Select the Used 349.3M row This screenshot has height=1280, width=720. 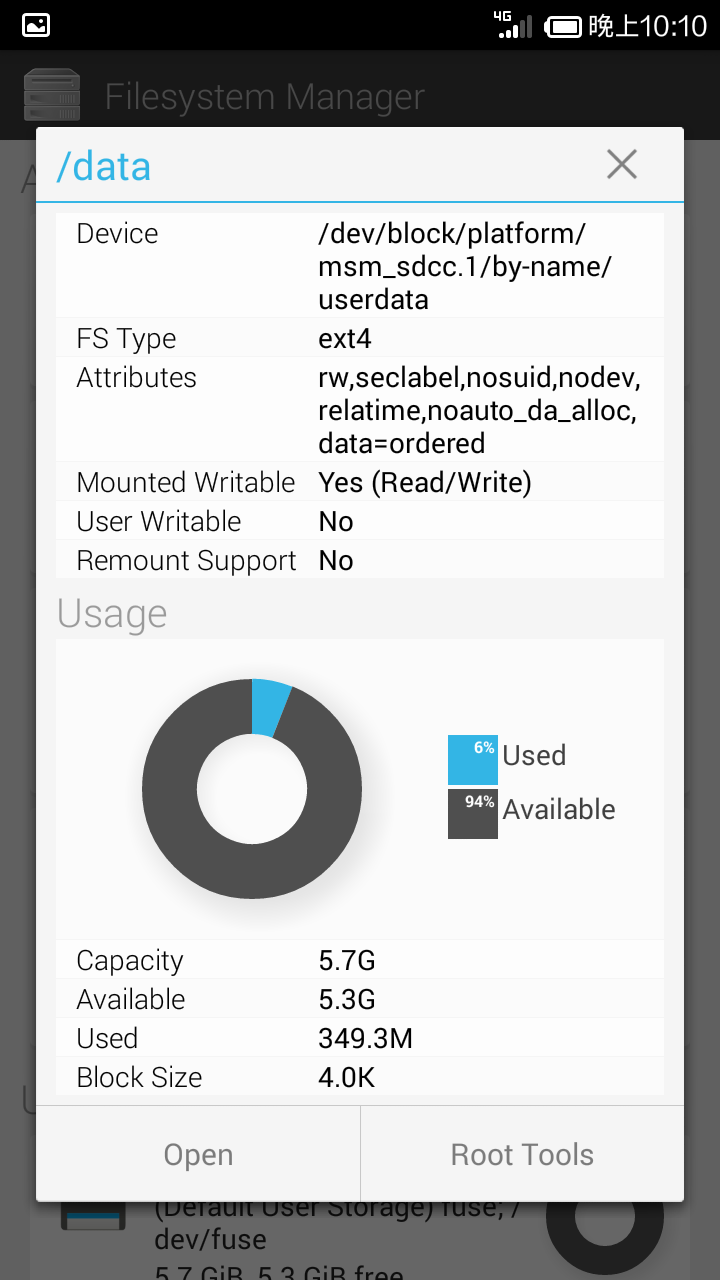pyautogui.click(x=360, y=1038)
